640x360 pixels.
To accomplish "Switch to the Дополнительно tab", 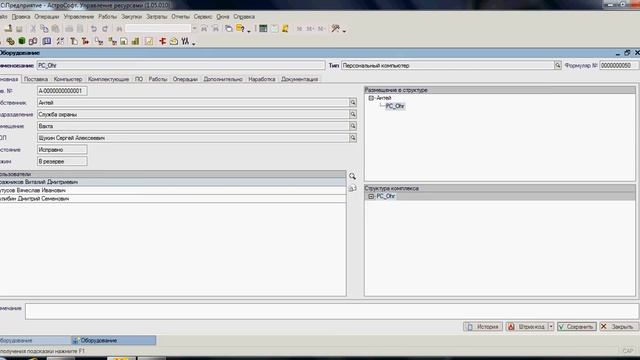I will tap(223, 79).
